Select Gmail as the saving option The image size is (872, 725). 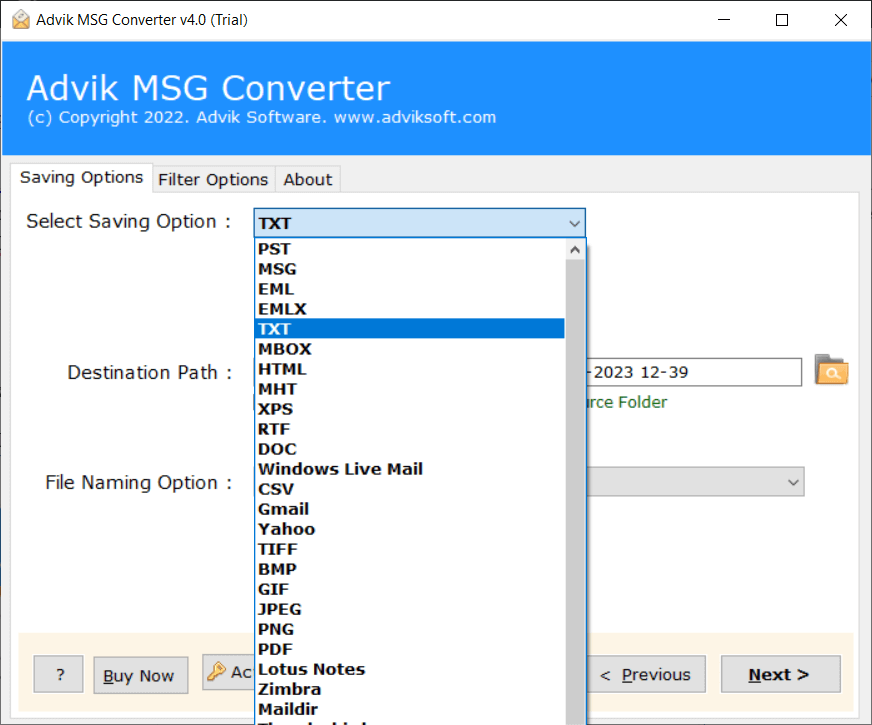(410, 509)
